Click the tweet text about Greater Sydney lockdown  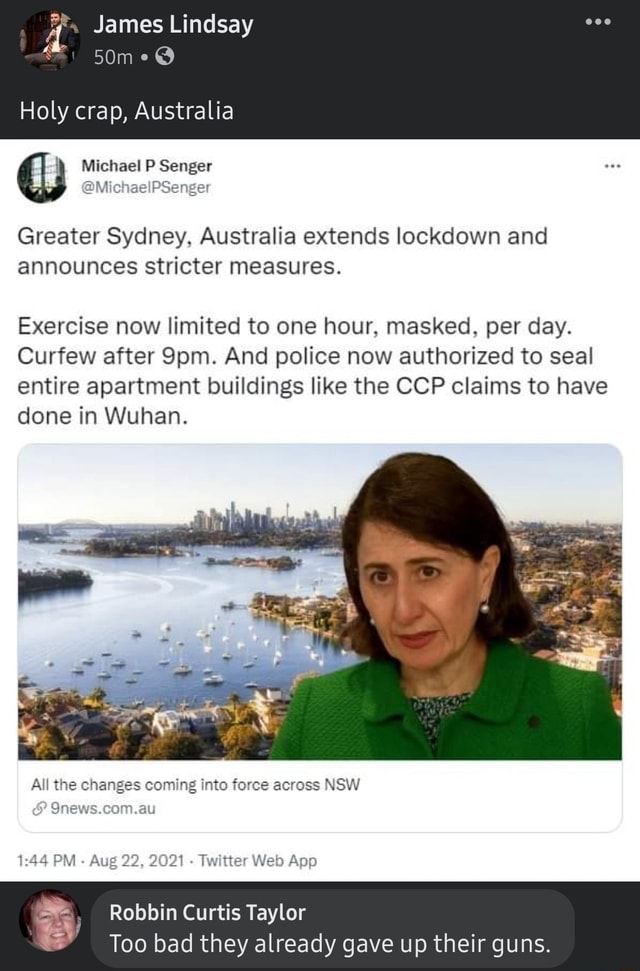pyautogui.click(x=313, y=326)
